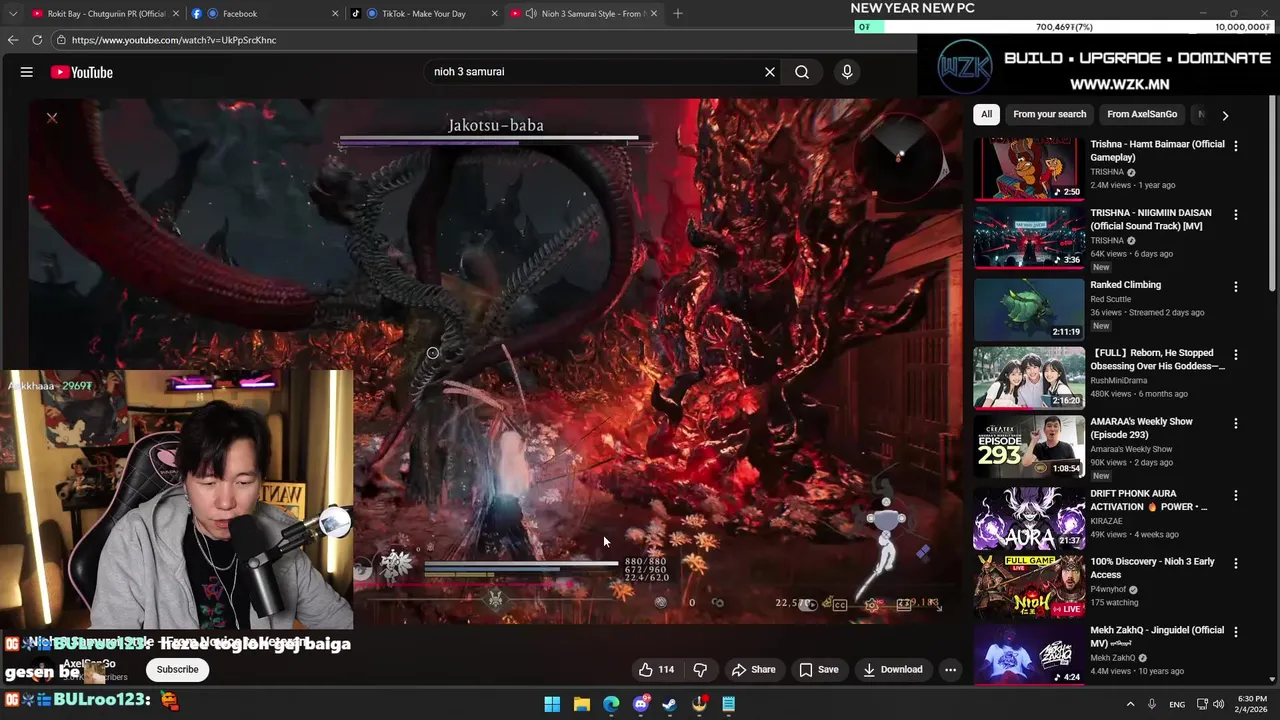Open Microsoft Edge from the taskbar
Image resolution: width=1280 pixels, height=720 pixels.
(611, 704)
